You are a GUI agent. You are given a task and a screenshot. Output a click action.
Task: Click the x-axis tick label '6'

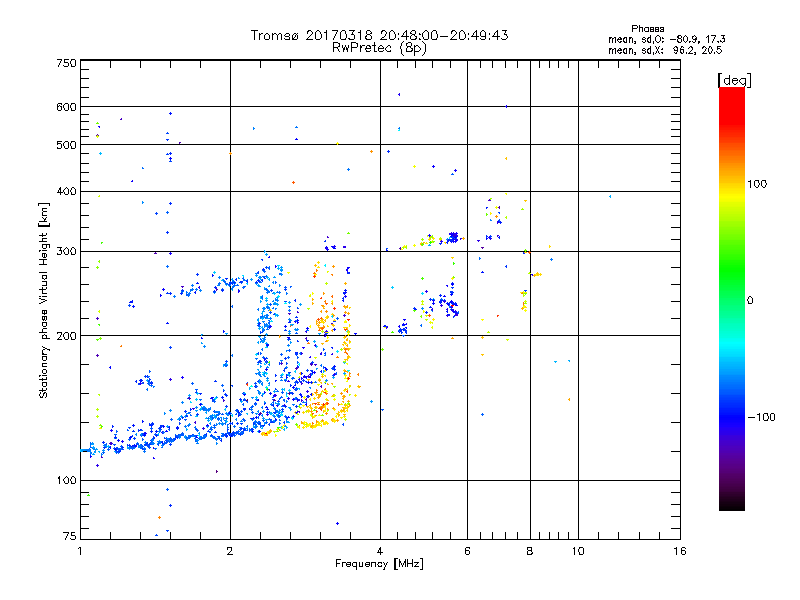coord(467,551)
